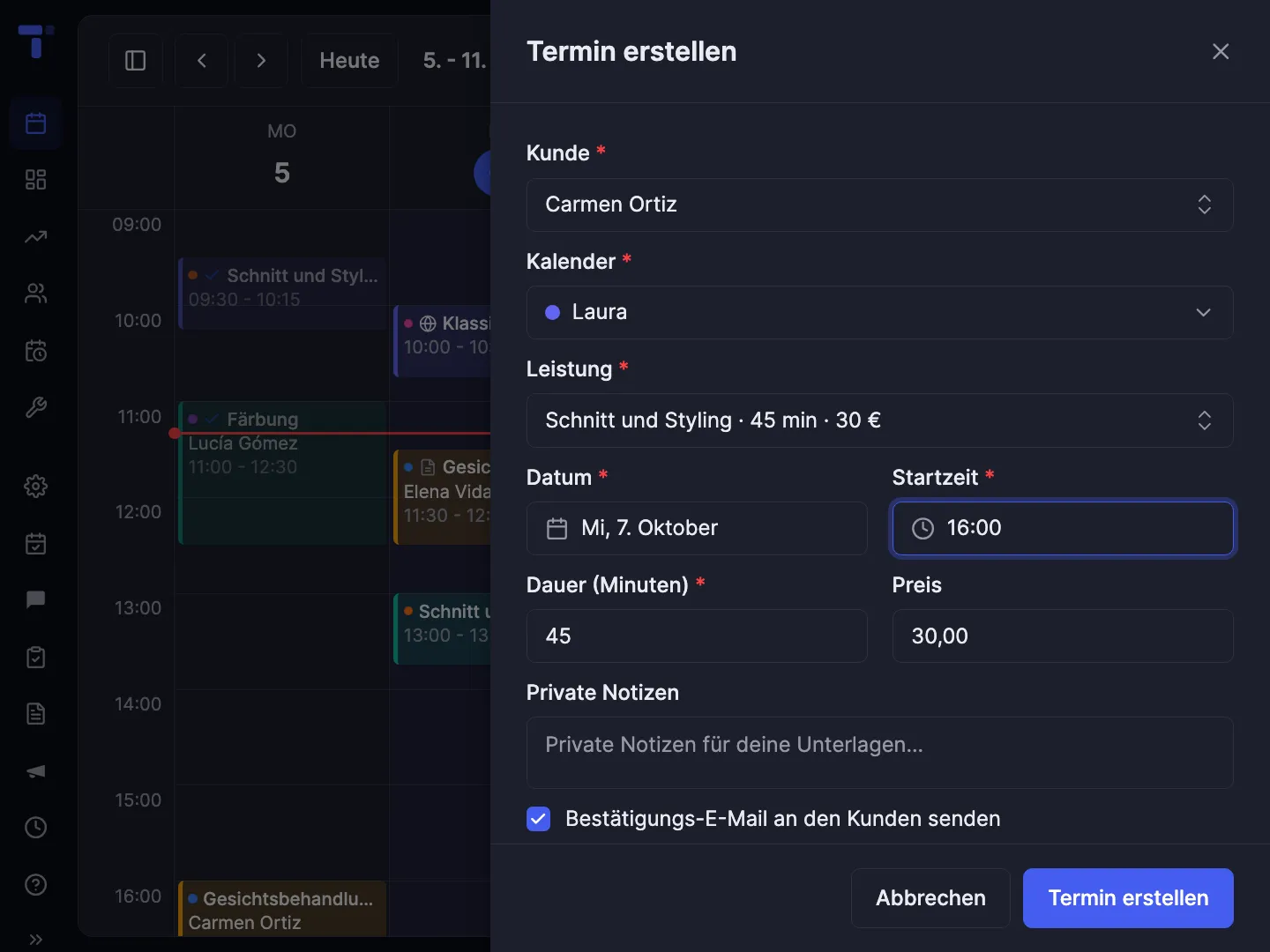1270x952 pixels.
Task: Uncheck Bestätigungs-E-Mail an den Kunden senden
Action: coord(539,819)
